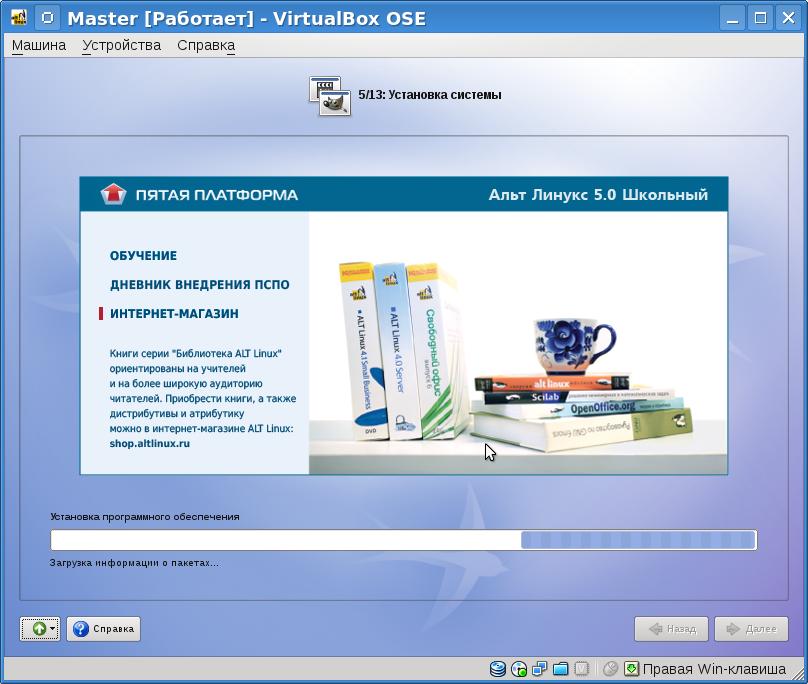Click the installer step icon beside 5/13
808x684 pixels.
[330, 95]
